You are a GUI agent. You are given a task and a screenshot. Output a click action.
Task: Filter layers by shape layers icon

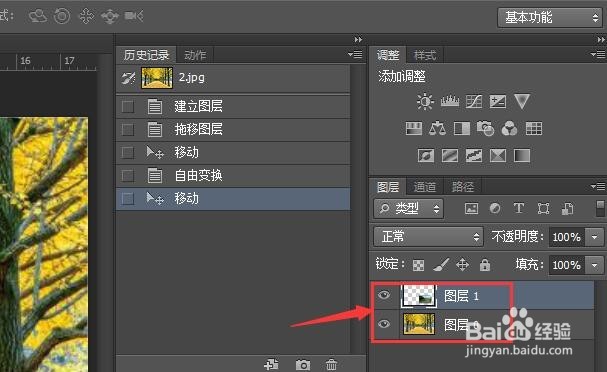point(543,209)
